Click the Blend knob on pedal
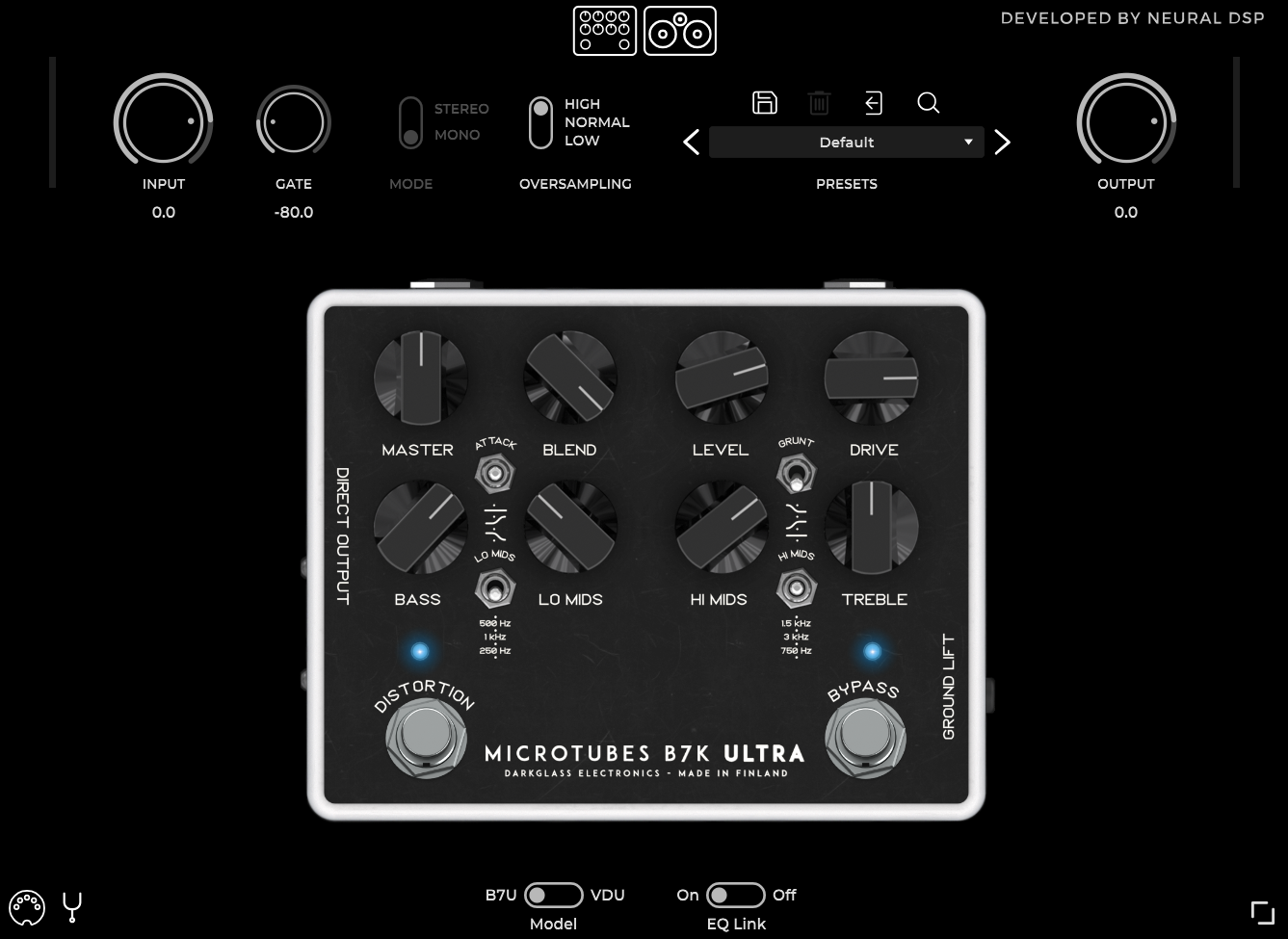 pos(570,378)
